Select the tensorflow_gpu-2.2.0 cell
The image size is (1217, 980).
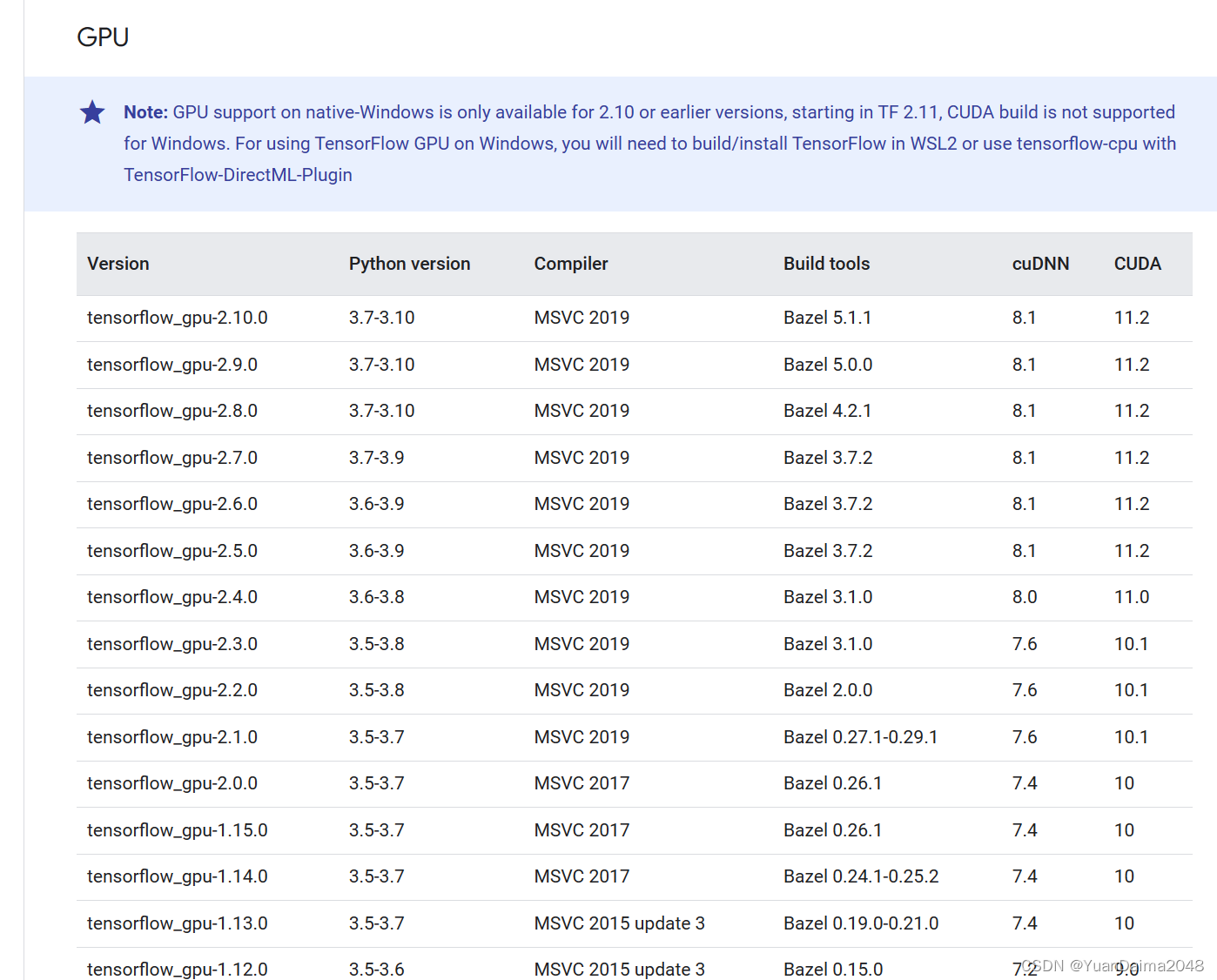click(172, 690)
